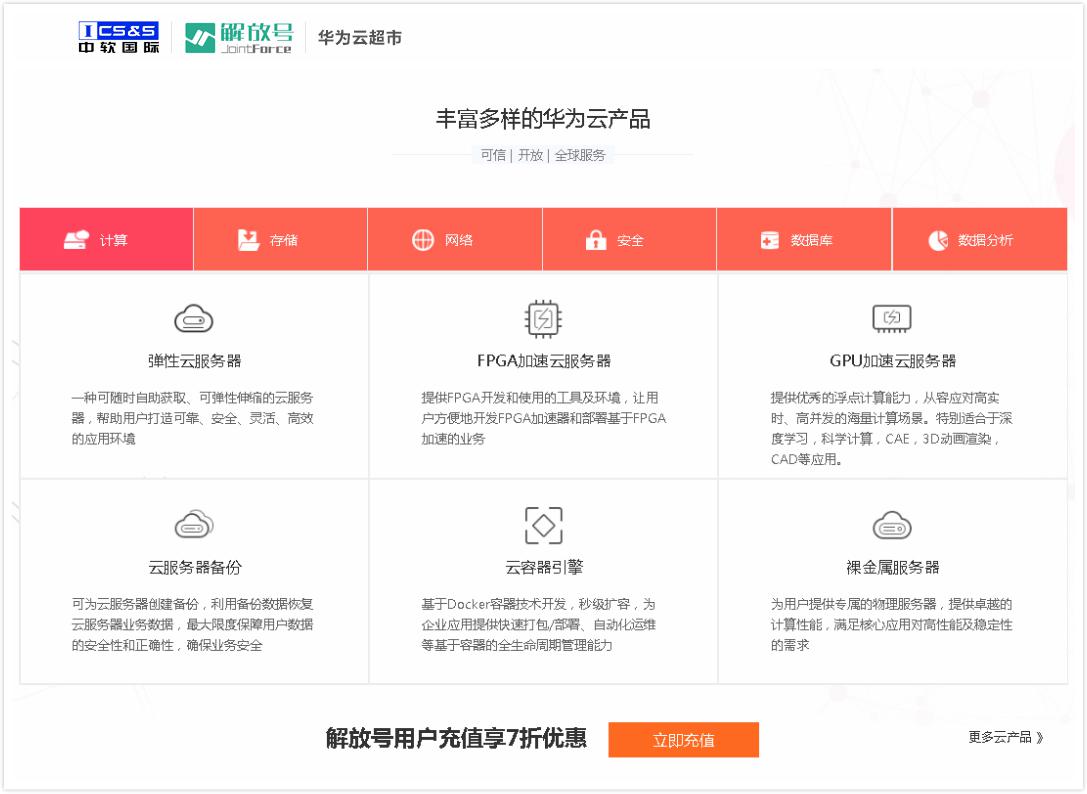This screenshot has width=1087, height=794.
Task: Open the 华为云超市 header link
Action: pos(360,37)
